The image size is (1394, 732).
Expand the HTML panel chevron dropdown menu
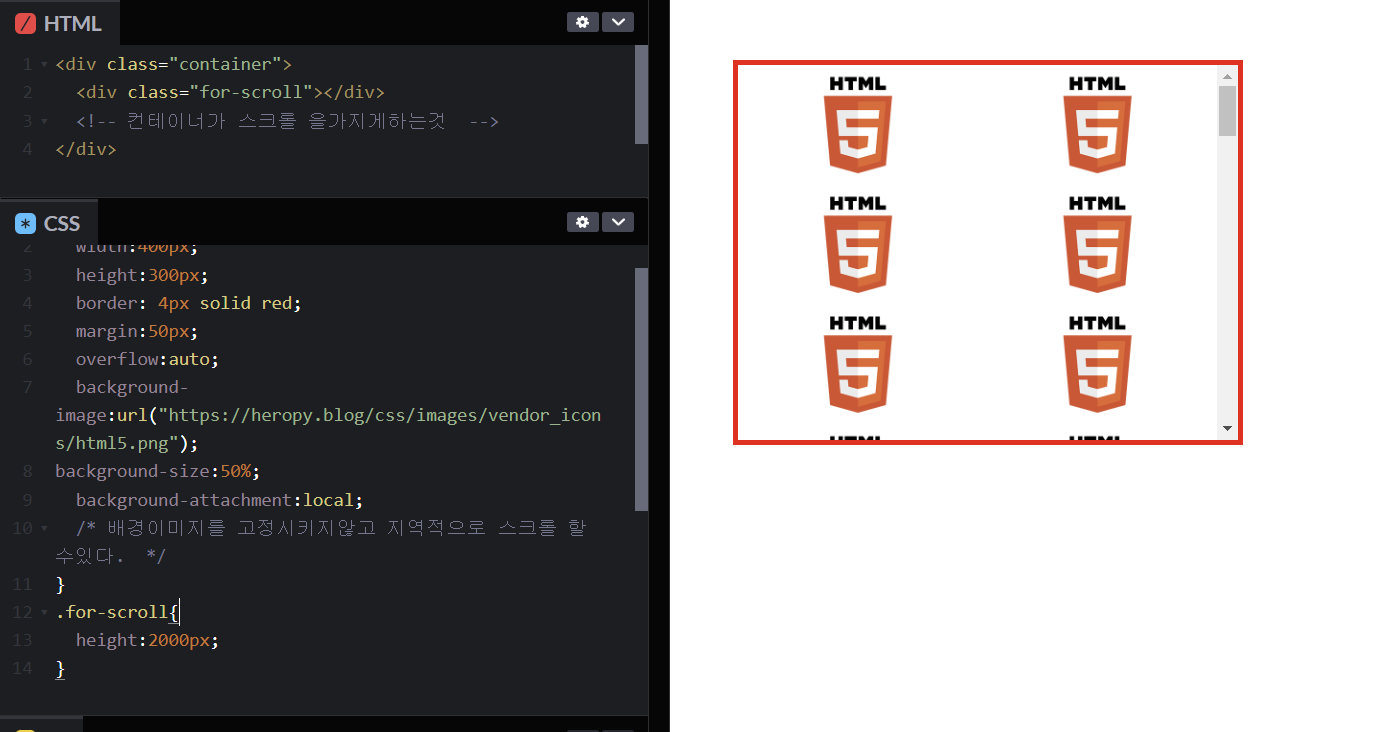point(618,22)
